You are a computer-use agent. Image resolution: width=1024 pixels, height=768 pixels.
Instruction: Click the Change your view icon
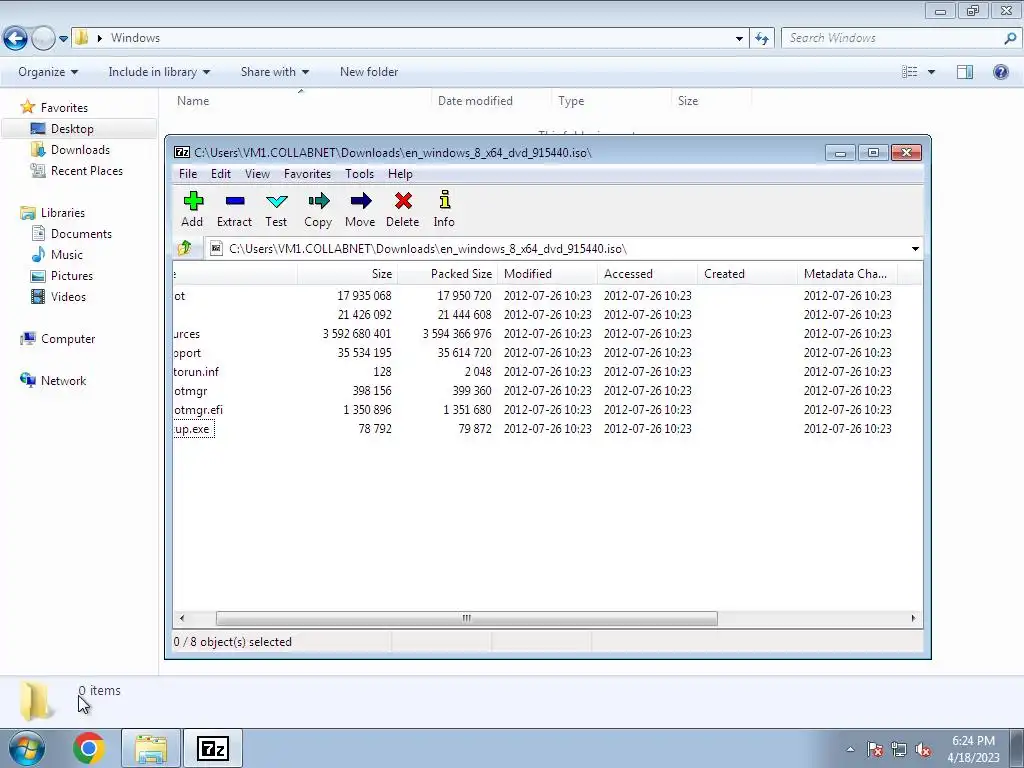coord(910,72)
